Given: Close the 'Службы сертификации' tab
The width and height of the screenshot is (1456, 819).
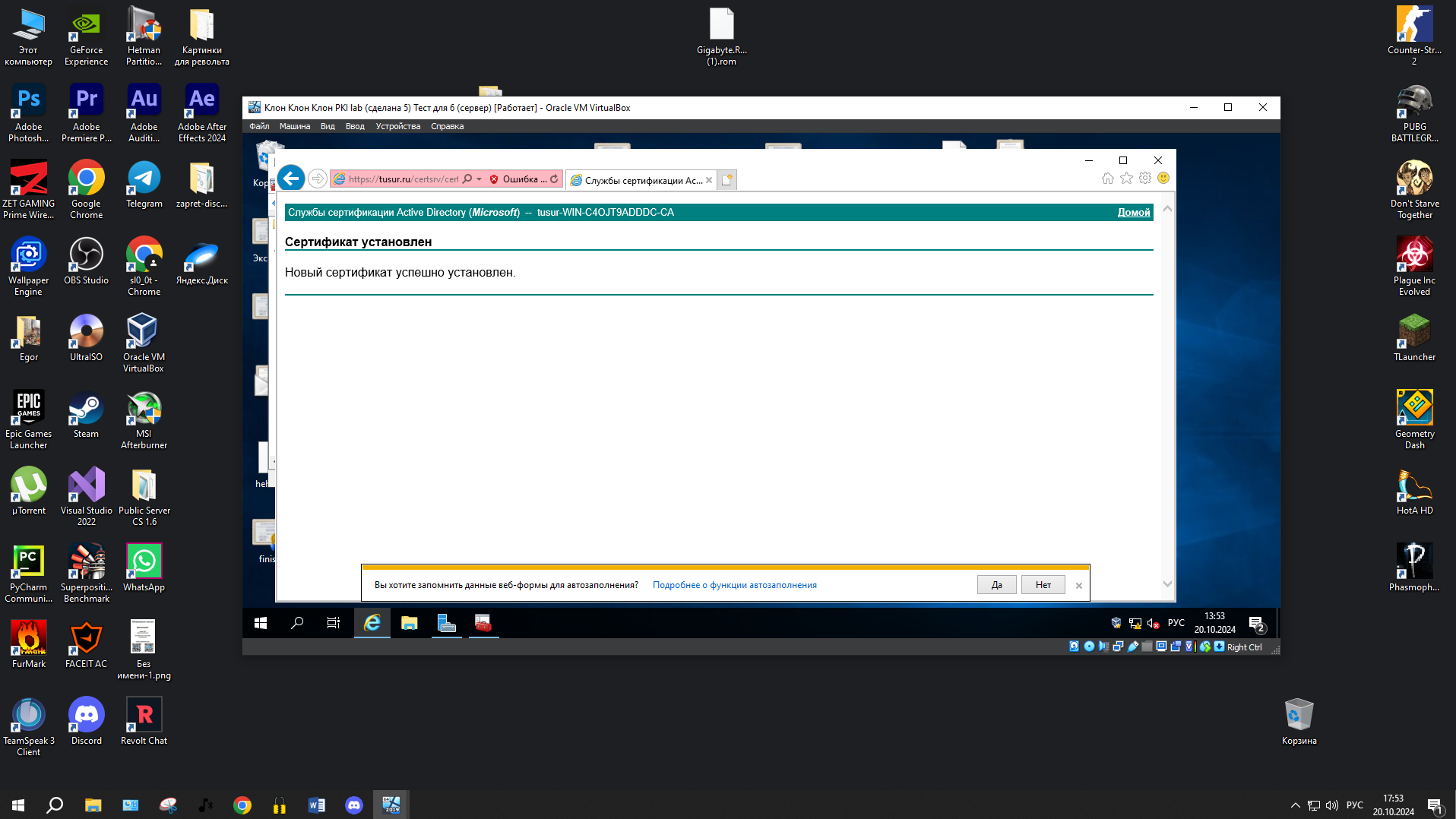Looking at the screenshot, I should pos(709,180).
